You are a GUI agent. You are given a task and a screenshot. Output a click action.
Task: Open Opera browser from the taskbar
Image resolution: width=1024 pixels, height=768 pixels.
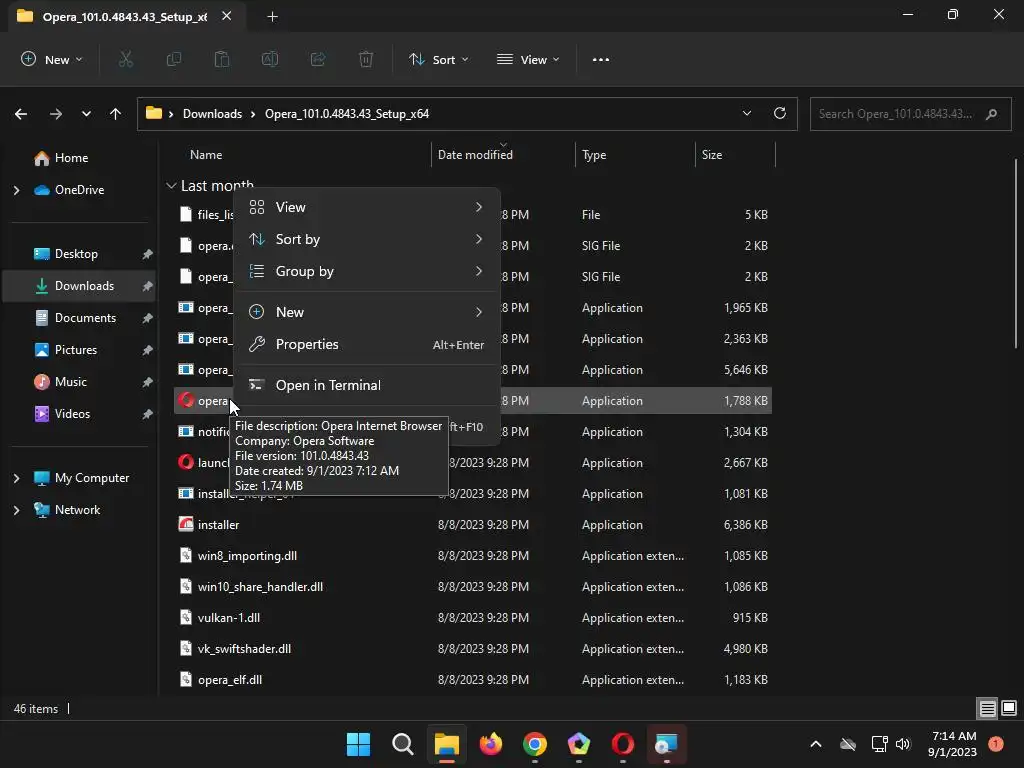pos(623,744)
